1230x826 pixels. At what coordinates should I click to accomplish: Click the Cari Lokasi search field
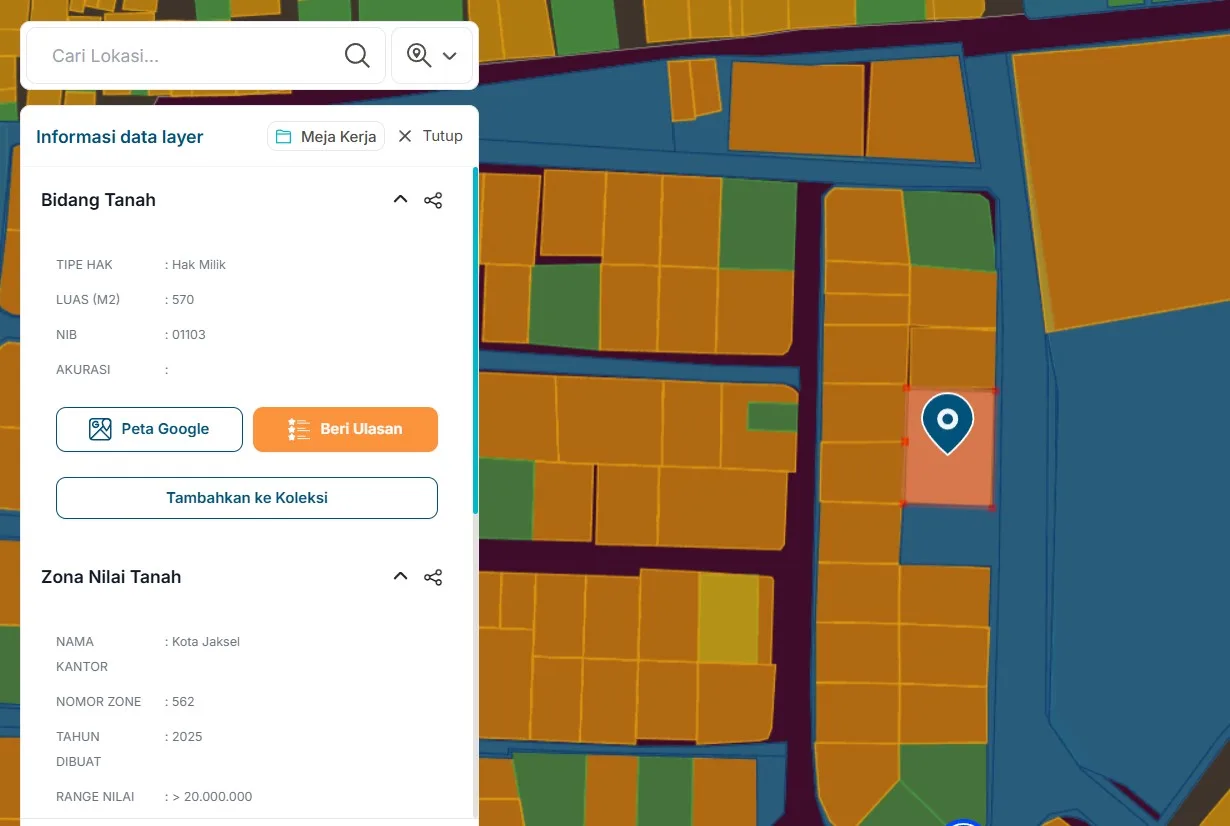[x=180, y=55]
